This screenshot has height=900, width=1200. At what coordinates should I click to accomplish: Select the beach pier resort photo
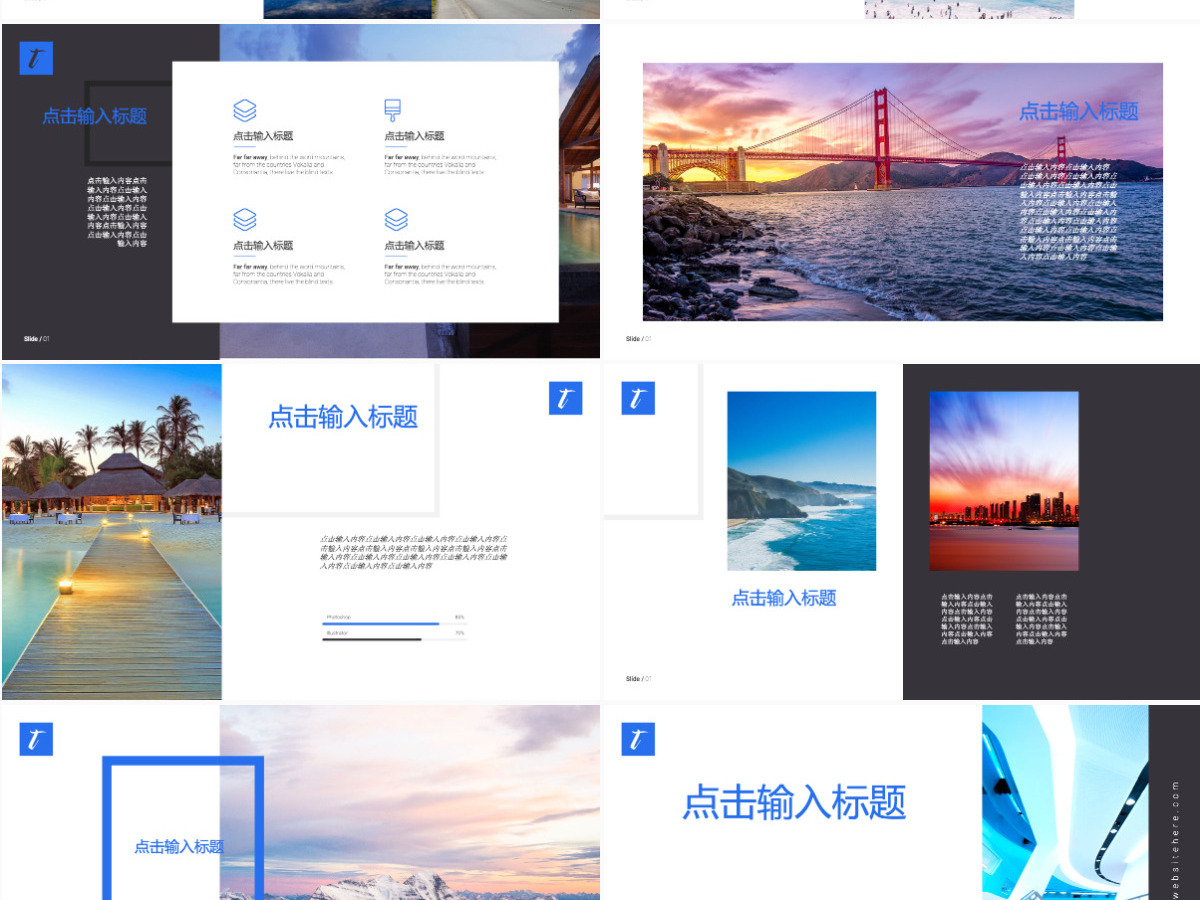point(112,531)
